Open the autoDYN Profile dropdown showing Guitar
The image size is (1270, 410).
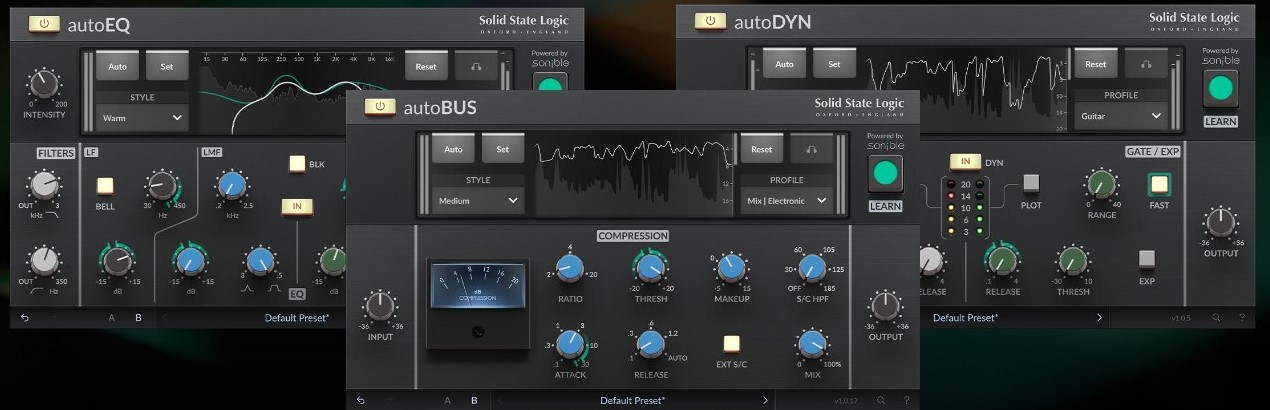click(1121, 116)
